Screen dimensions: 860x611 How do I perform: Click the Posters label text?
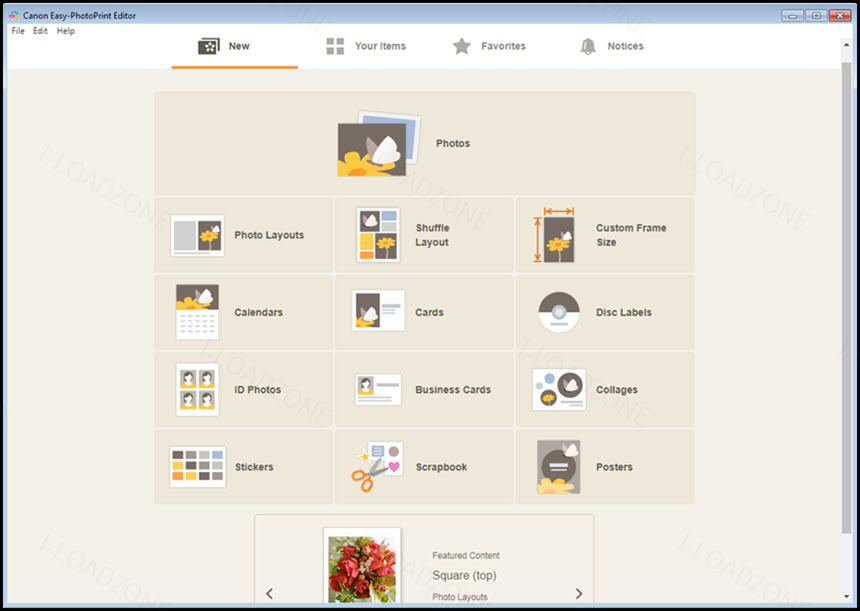click(614, 467)
